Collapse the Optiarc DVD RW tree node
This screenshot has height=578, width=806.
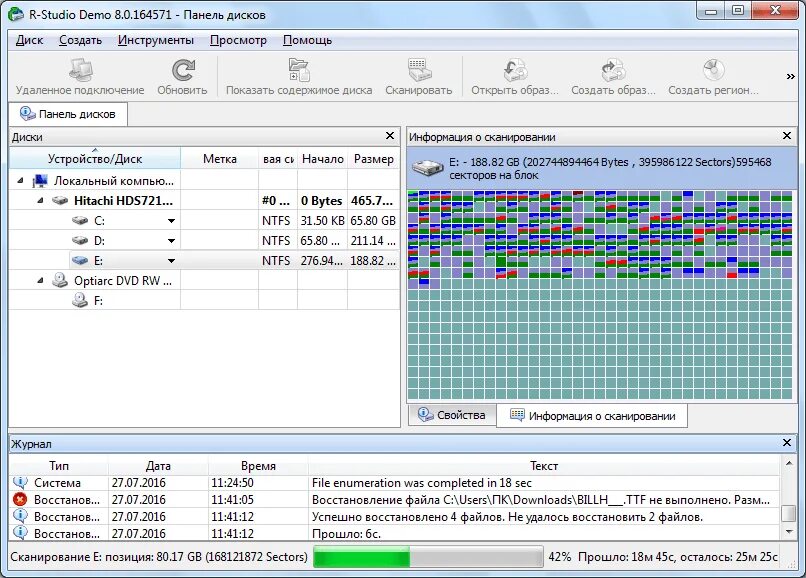41,281
